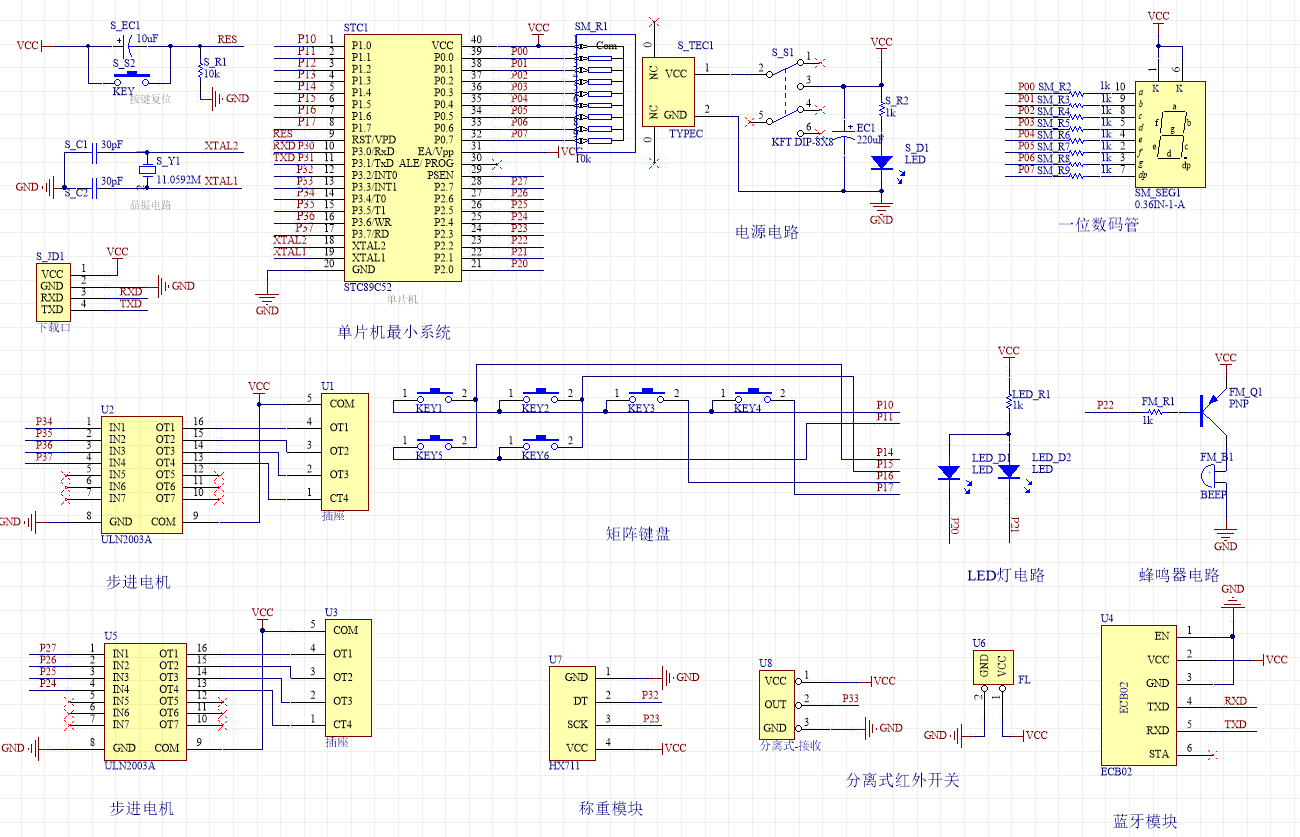Viewport: 1300px width, 837px height.
Task: Click the S_S2 reset push-button symbol
Action: point(130,78)
